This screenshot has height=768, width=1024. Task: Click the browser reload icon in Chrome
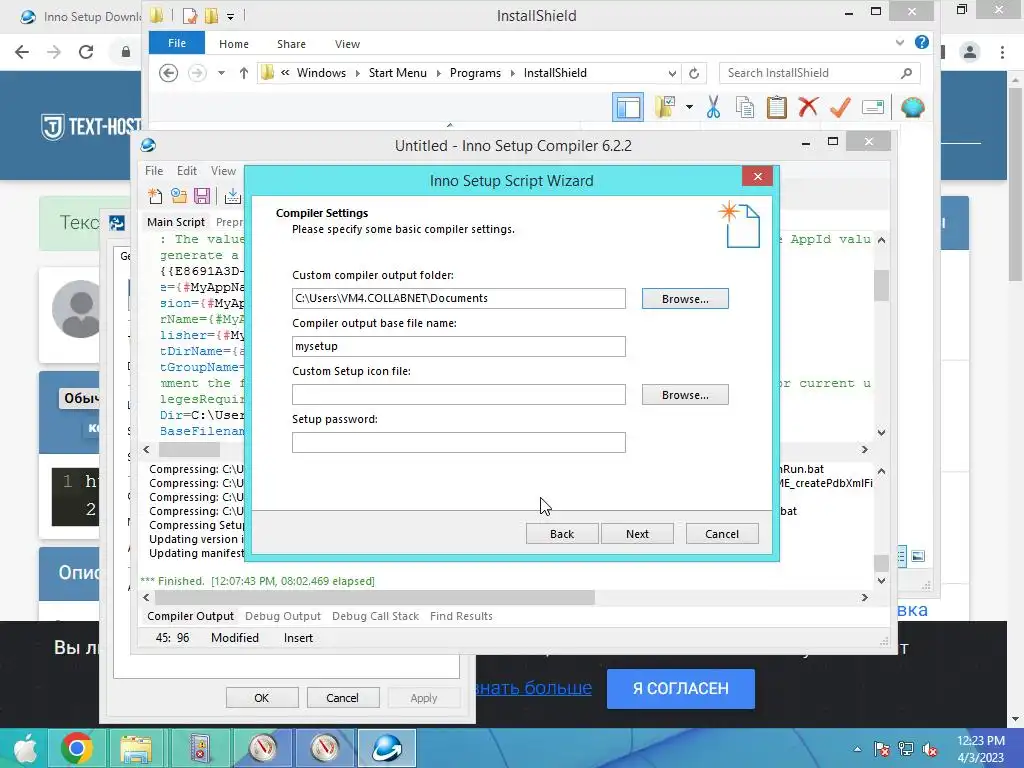86,52
